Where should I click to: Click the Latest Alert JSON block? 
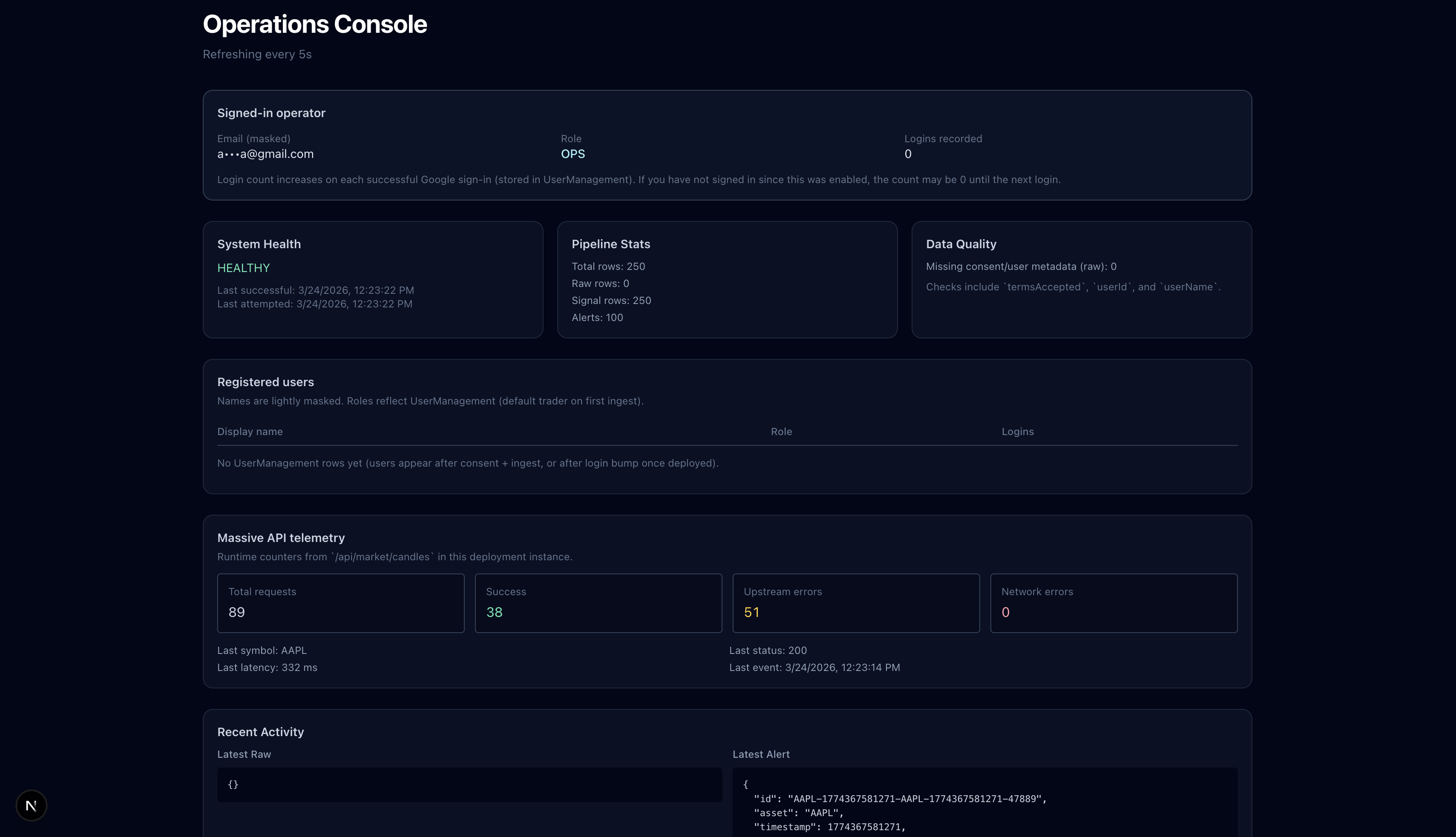click(x=984, y=805)
